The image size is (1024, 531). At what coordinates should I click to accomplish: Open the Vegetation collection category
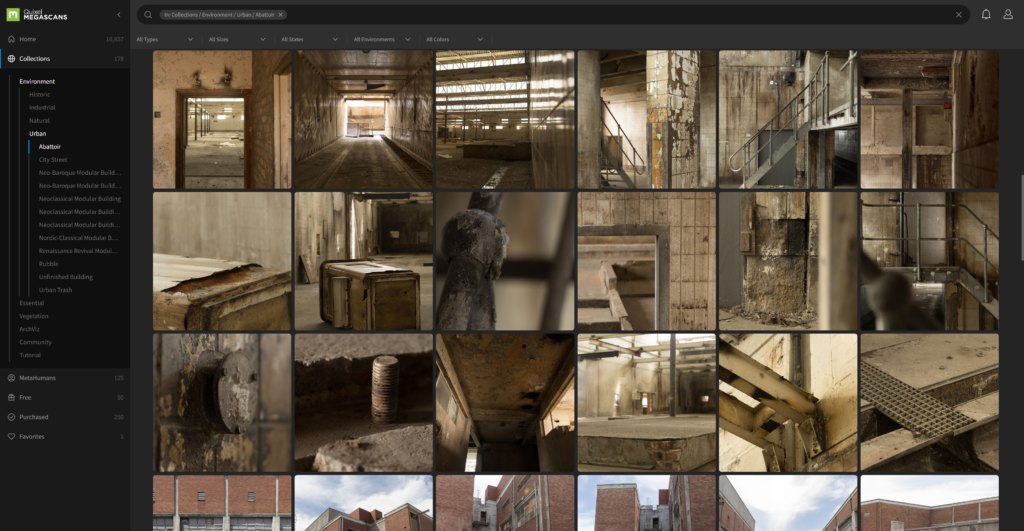(33, 316)
